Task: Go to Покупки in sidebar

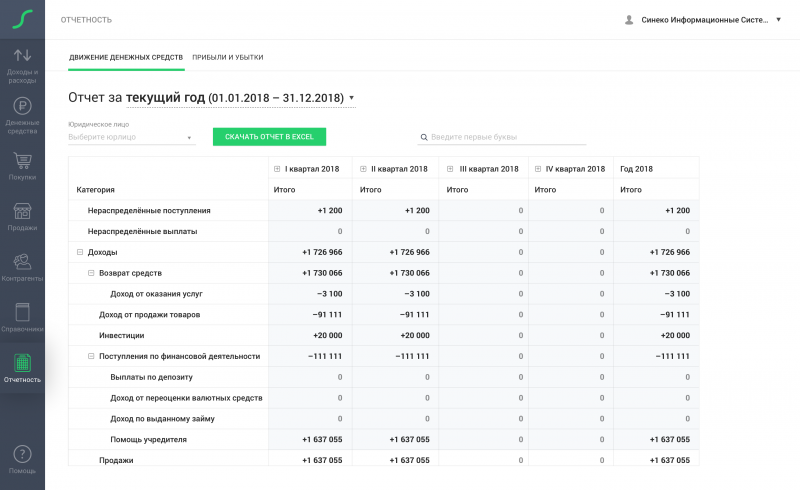Action: [22, 166]
